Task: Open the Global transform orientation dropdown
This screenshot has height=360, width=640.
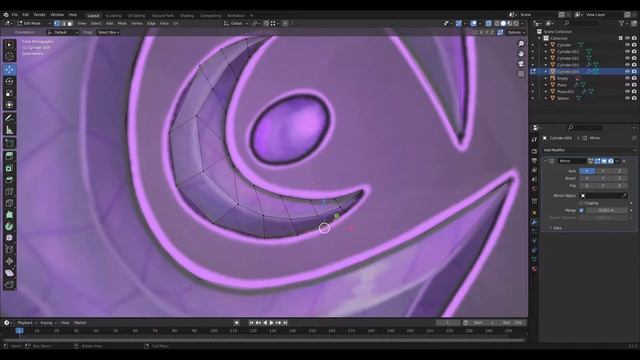Action: coord(236,24)
